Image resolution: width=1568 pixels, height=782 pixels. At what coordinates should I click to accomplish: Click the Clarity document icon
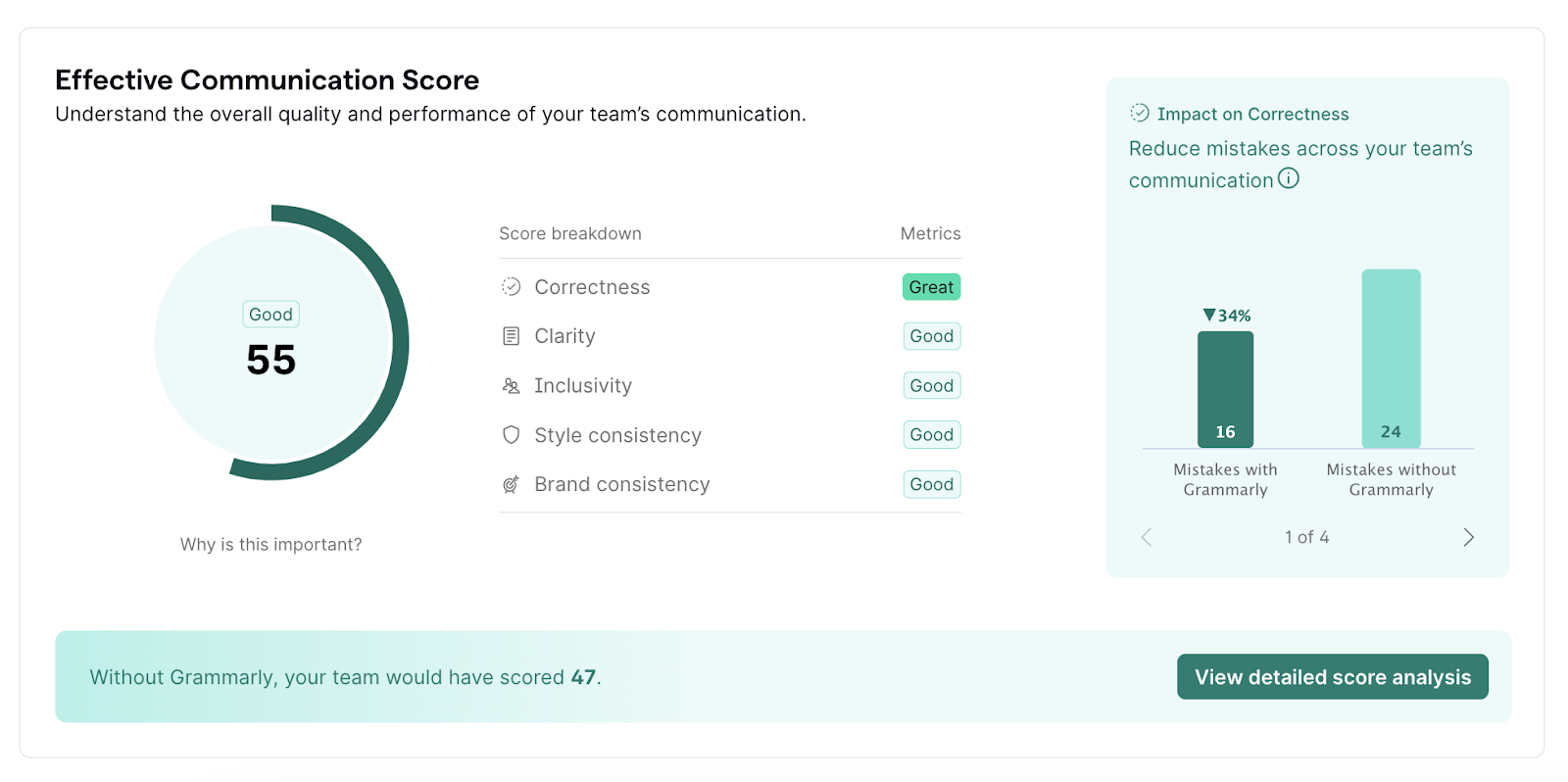pos(511,336)
